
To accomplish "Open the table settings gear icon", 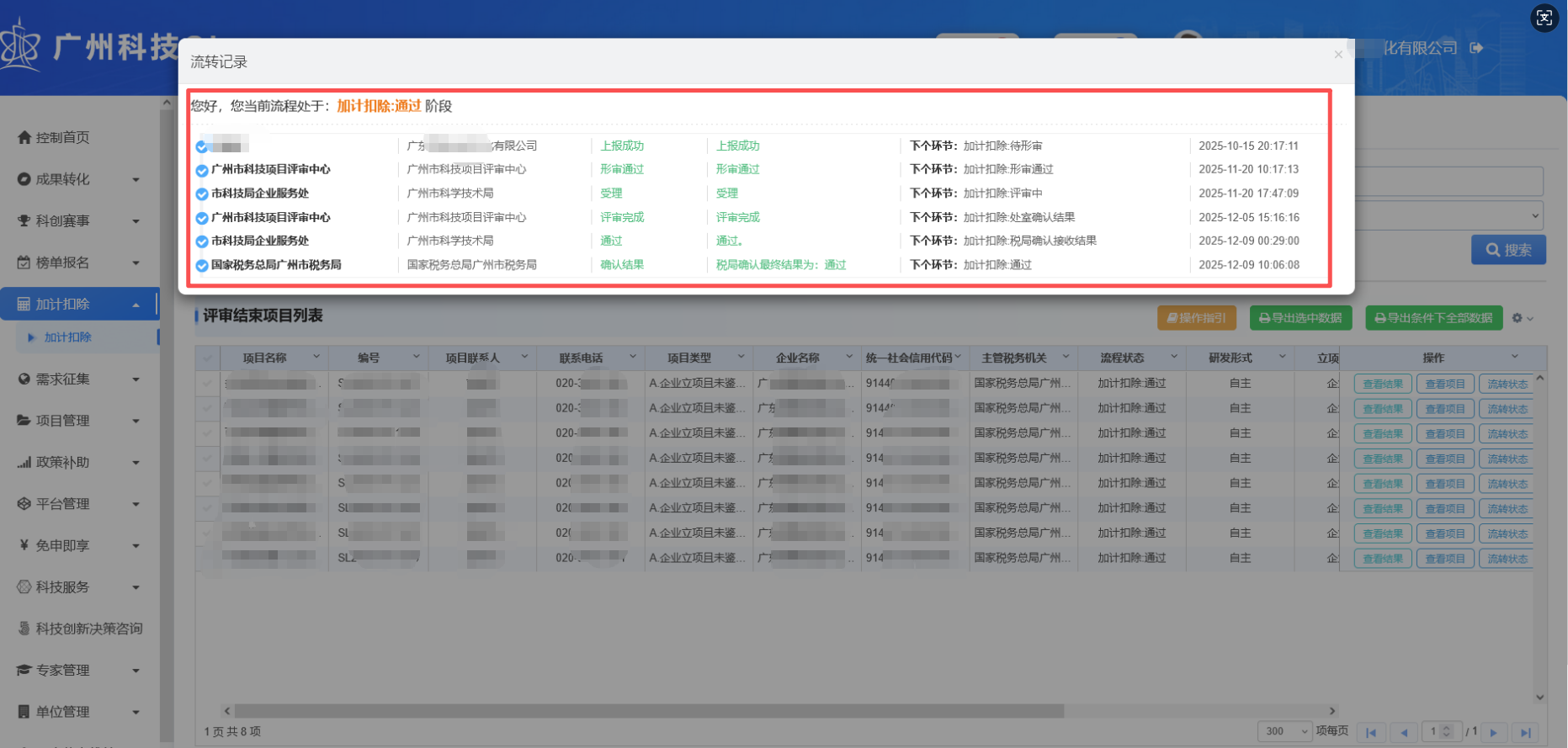I will pyautogui.click(x=1518, y=318).
